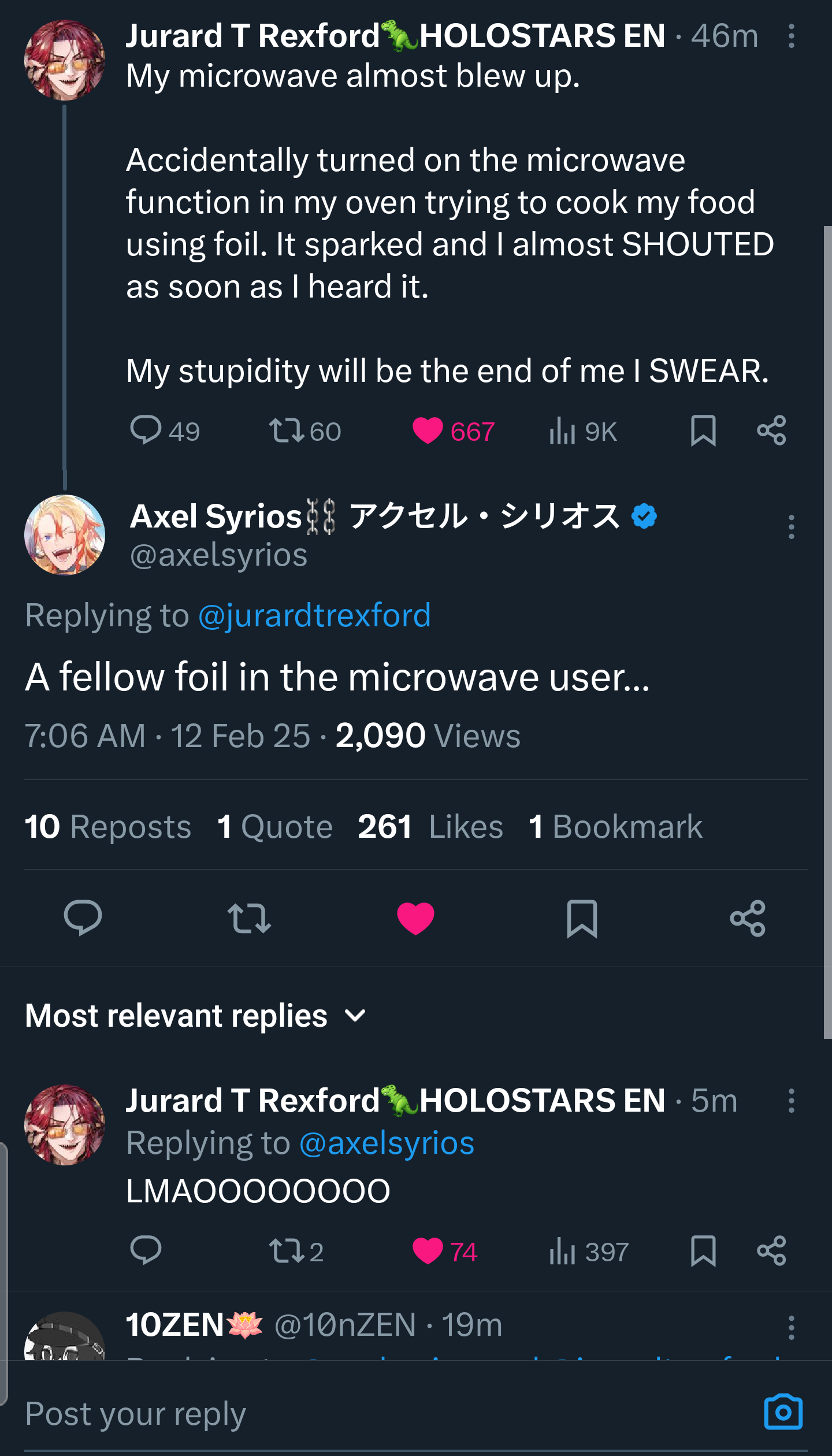This screenshot has width=832, height=1456.
Task: Share Jurard's original microwave post
Action: pyautogui.click(x=771, y=430)
